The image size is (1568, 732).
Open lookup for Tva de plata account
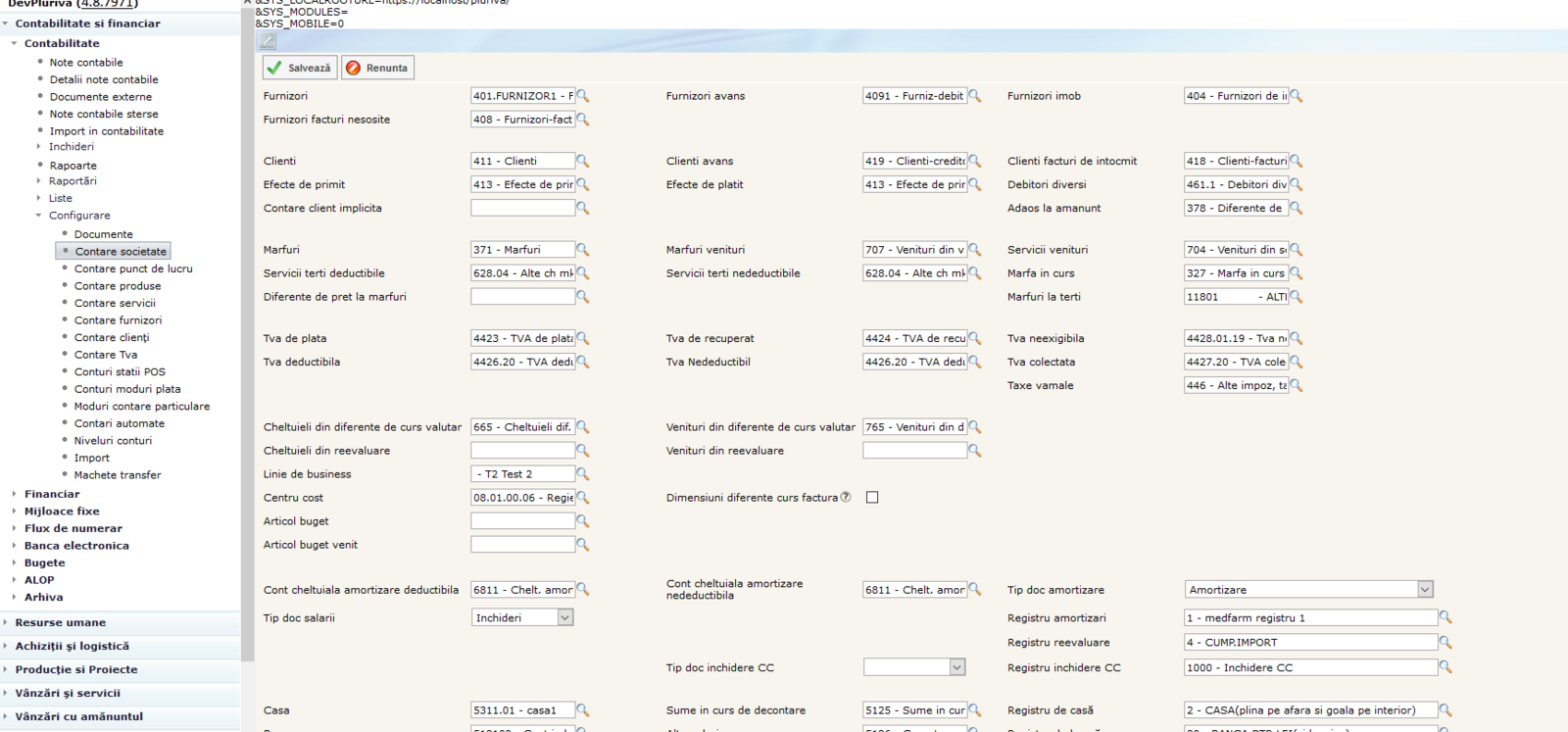[x=583, y=338]
